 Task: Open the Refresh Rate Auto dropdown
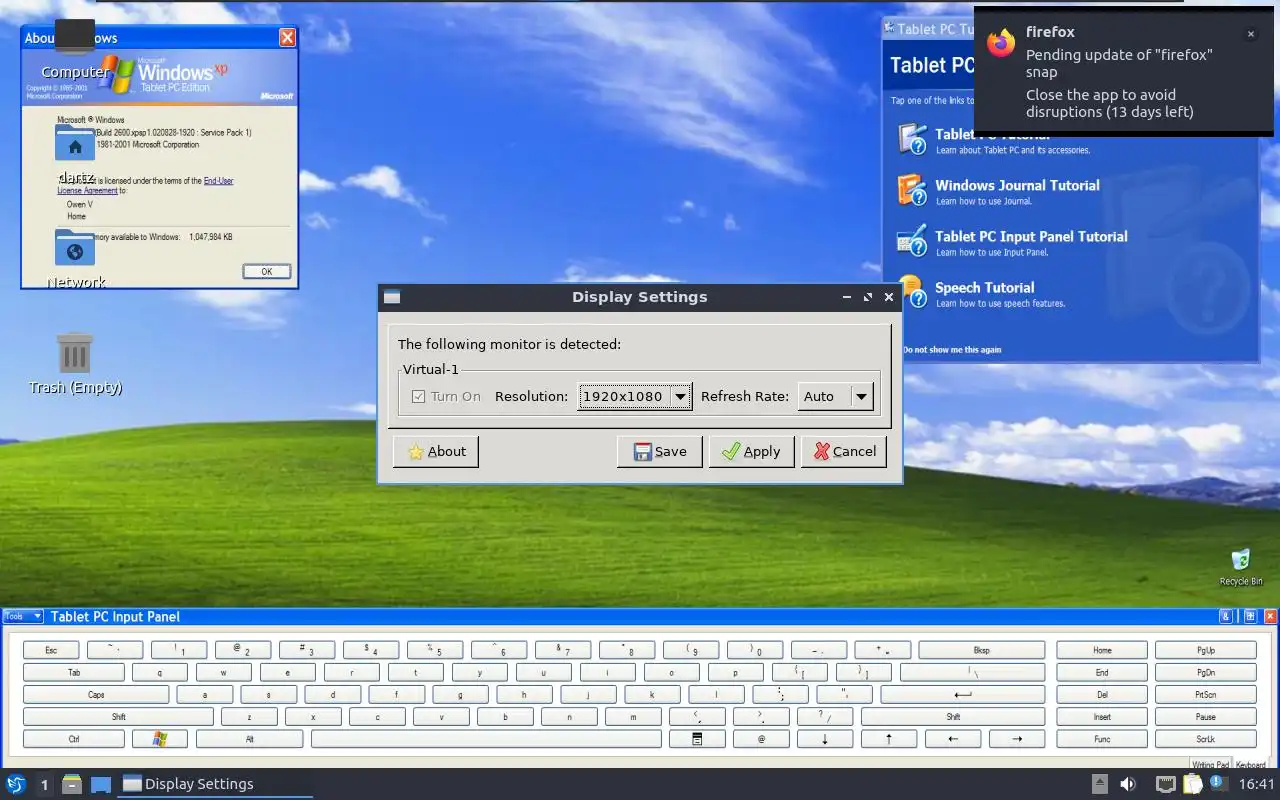(836, 396)
